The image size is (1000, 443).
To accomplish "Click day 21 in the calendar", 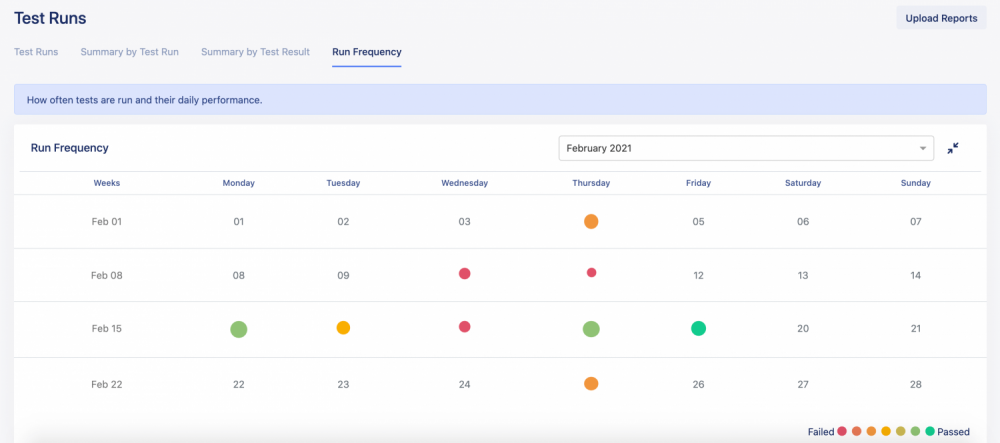I will click(916, 329).
